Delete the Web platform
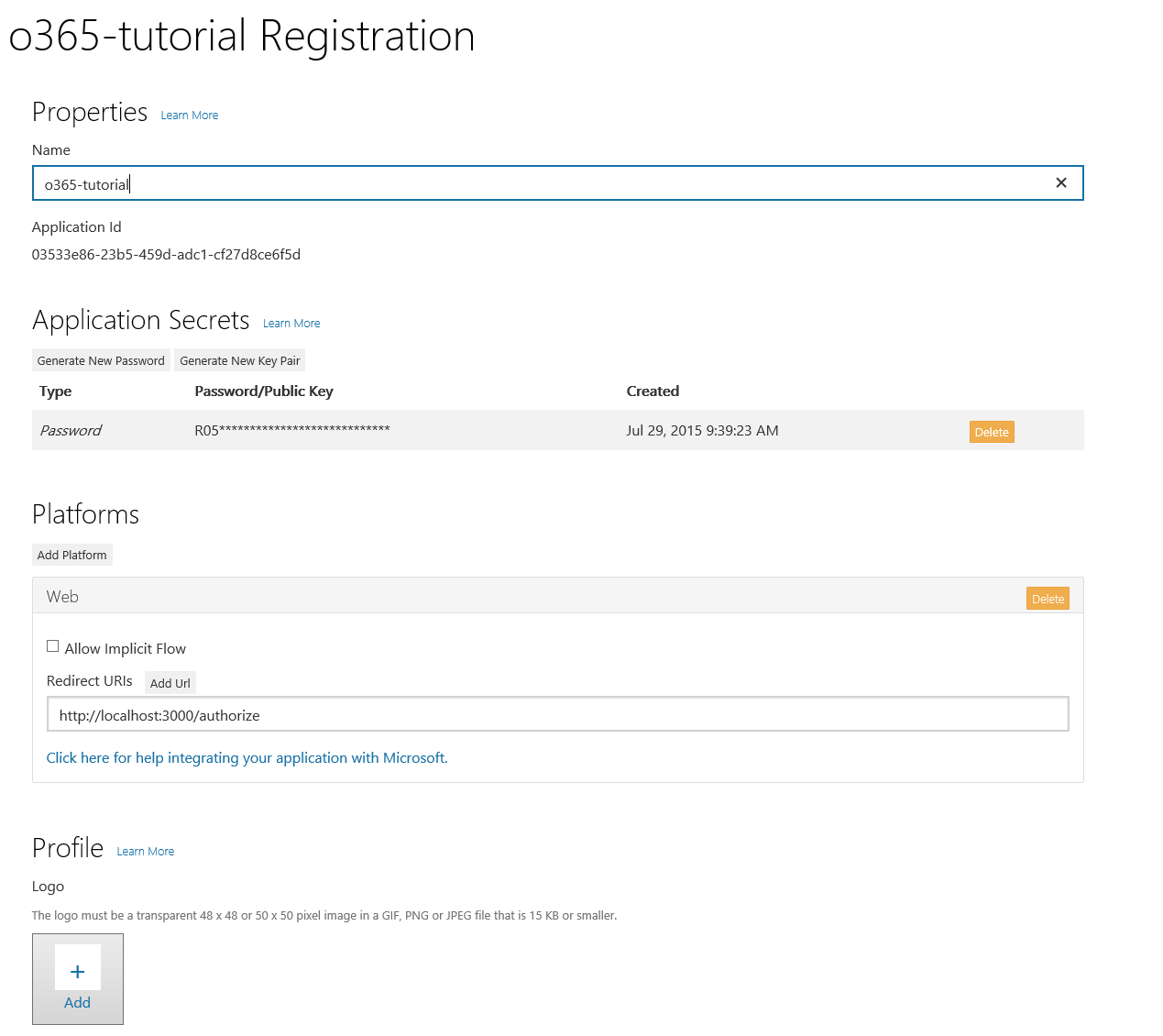Viewport: 1163px width, 1036px height. pyautogui.click(x=1048, y=599)
